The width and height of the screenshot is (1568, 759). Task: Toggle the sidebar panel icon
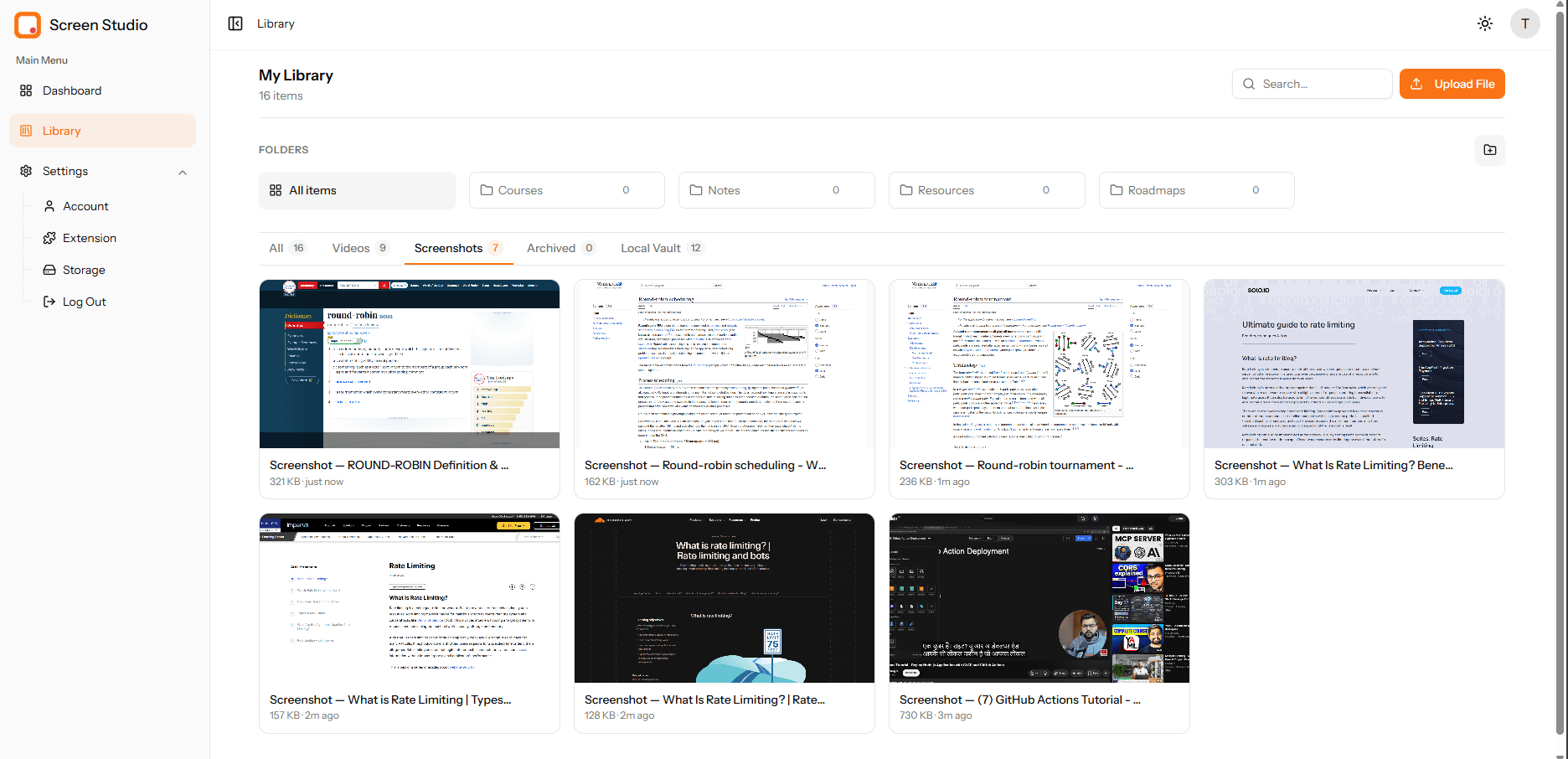click(x=235, y=23)
